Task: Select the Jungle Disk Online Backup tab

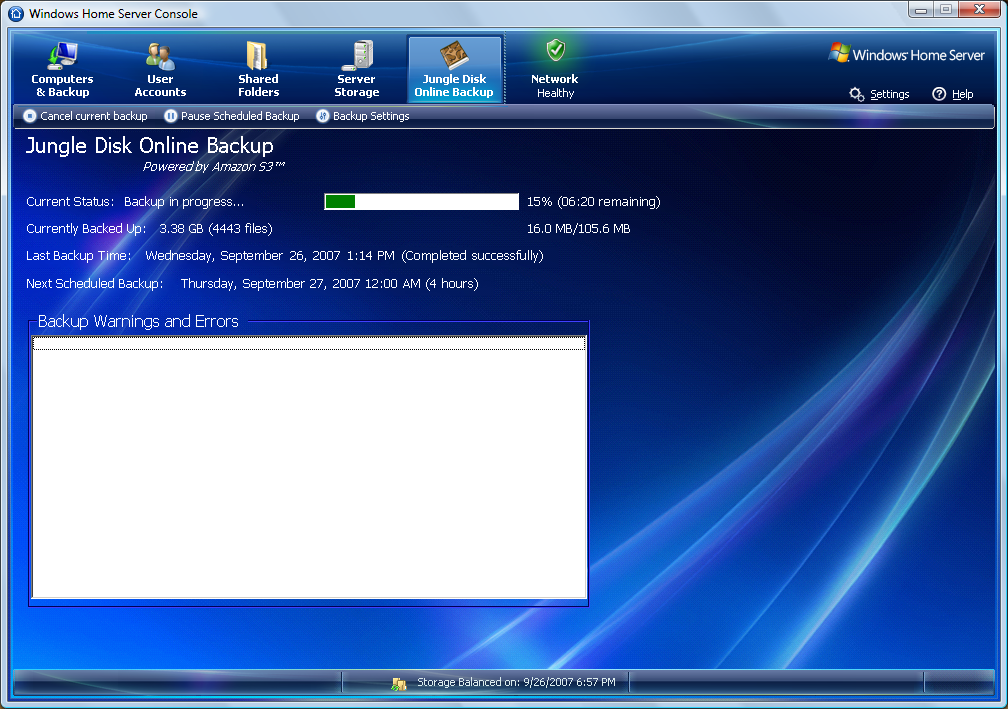Action: pos(454,69)
